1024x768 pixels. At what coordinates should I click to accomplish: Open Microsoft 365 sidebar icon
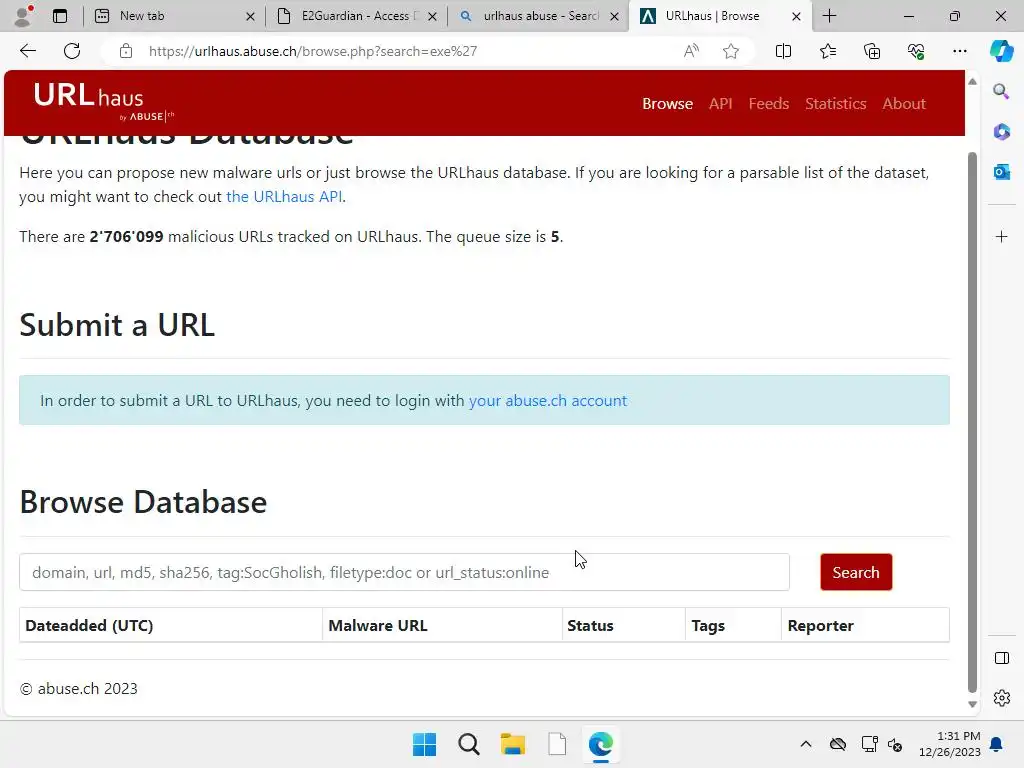(1001, 131)
